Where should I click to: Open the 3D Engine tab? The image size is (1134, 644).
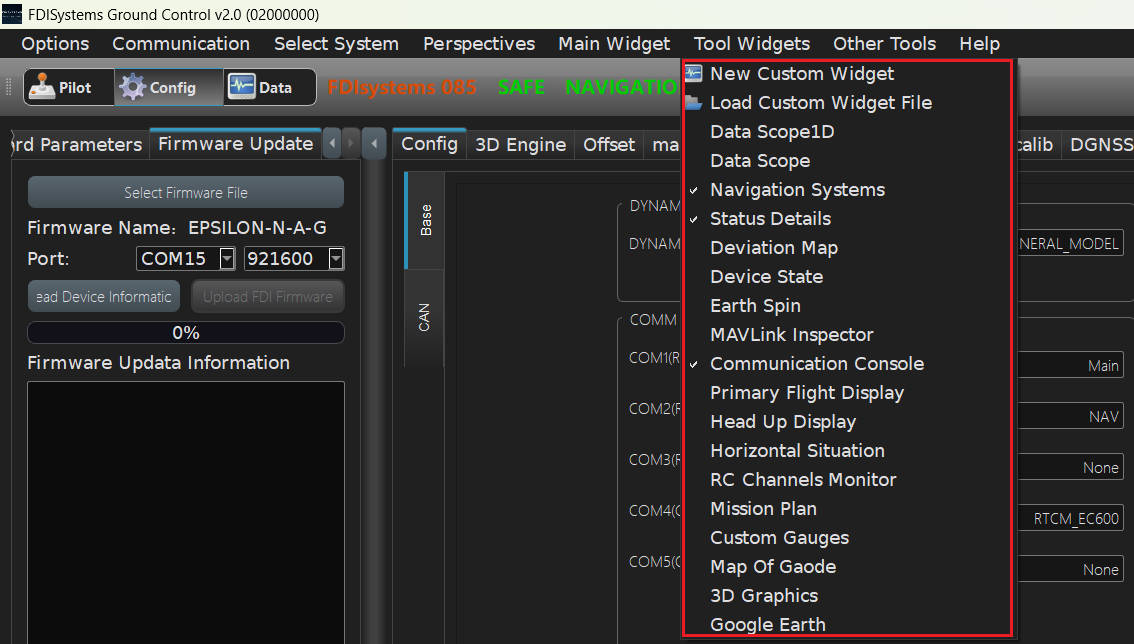(x=521, y=145)
